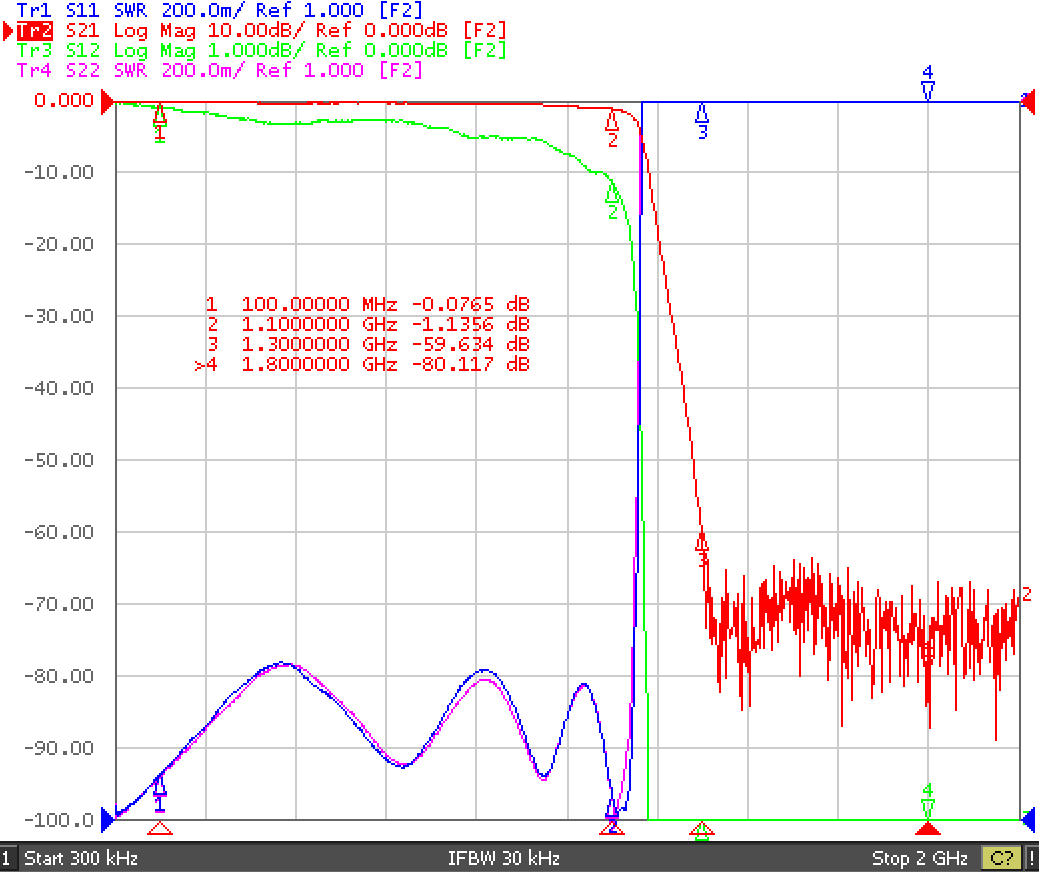
Task: Click the red marker 1 triangle on axis
Action: [x=159, y=828]
